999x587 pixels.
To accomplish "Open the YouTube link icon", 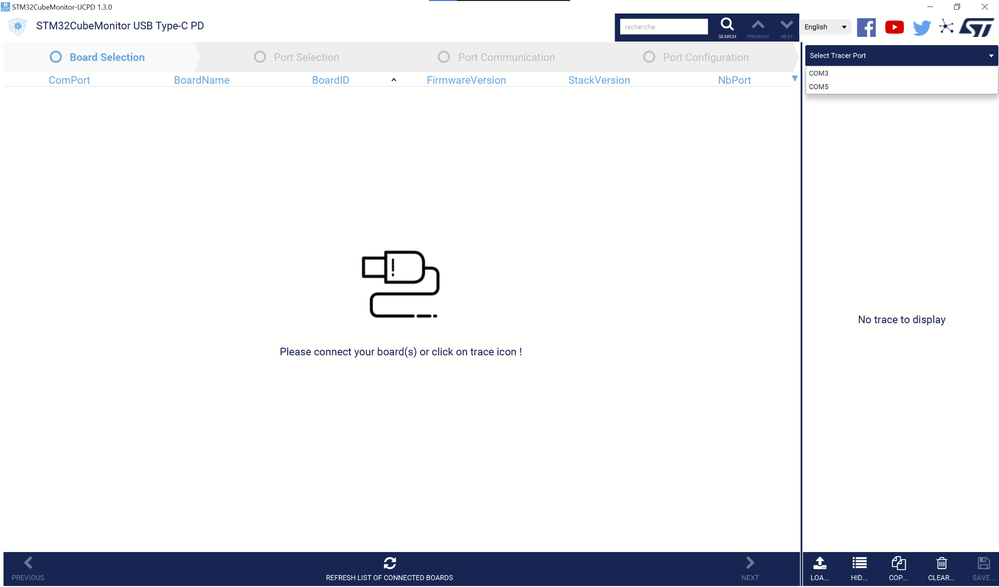I will point(894,27).
